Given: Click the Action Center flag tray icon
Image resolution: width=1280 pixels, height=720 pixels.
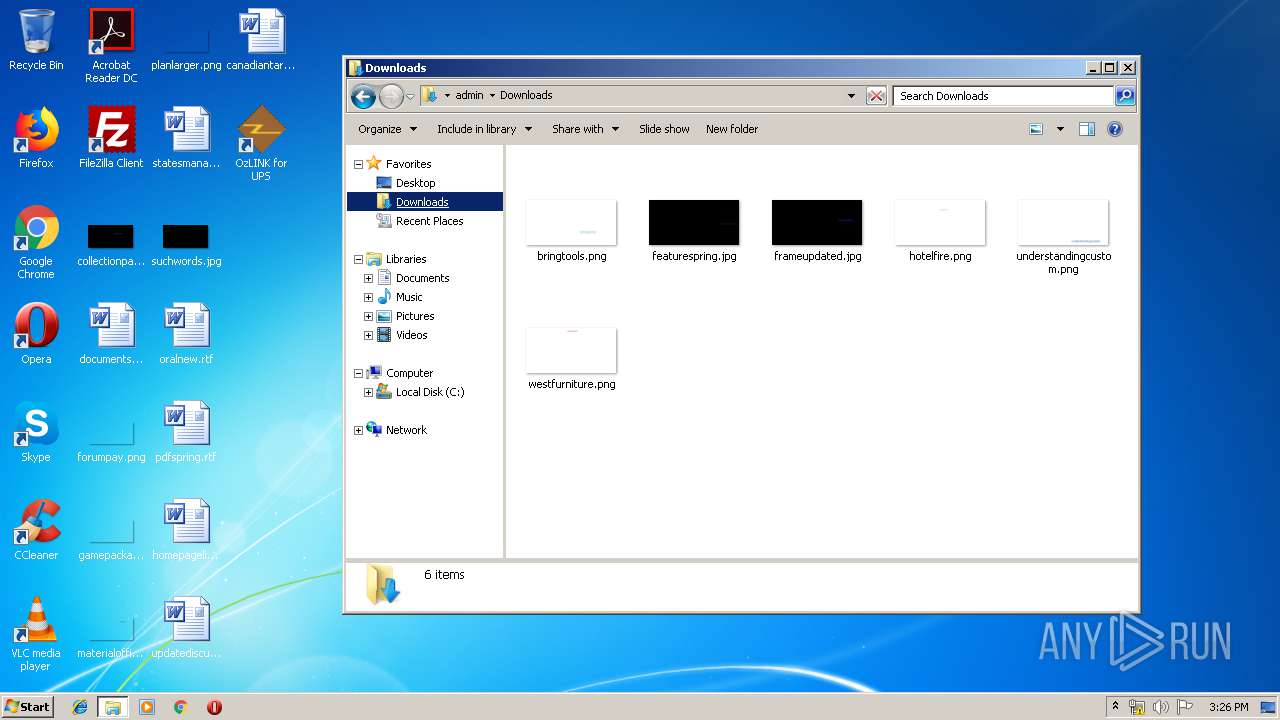Looking at the screenshot, I should (1185, 707).
